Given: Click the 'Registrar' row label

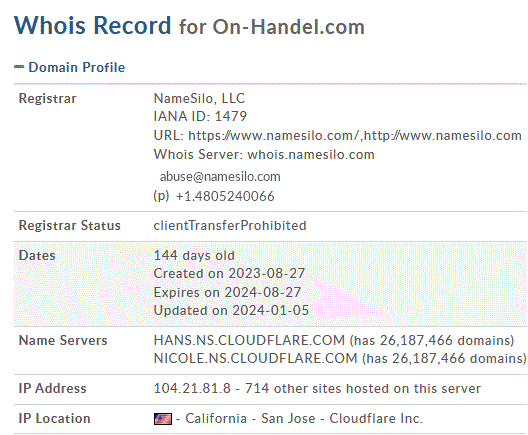Looking at the screenshot, I should pyautogui.click(x=47, y=98).
